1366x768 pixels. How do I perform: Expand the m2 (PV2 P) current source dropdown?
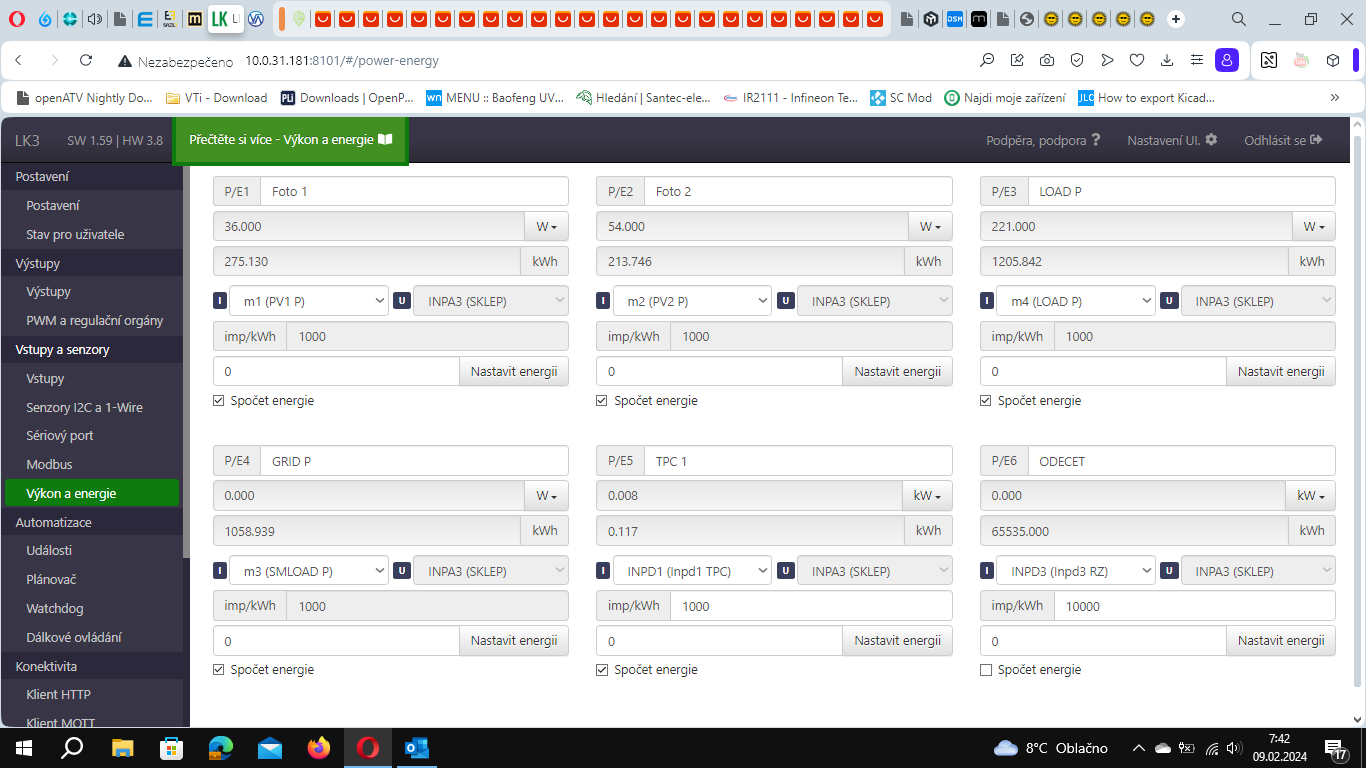[x=692, y=301]
